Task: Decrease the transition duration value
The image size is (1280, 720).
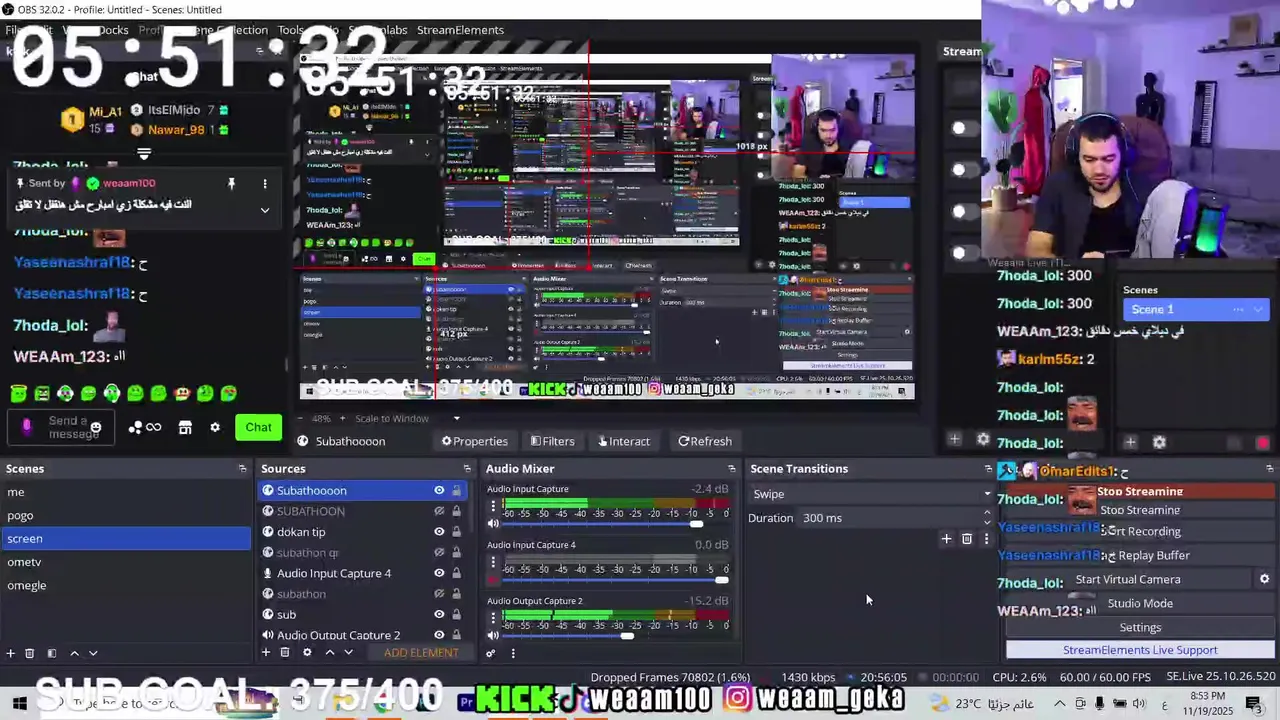Action: (x=987, y=523)
